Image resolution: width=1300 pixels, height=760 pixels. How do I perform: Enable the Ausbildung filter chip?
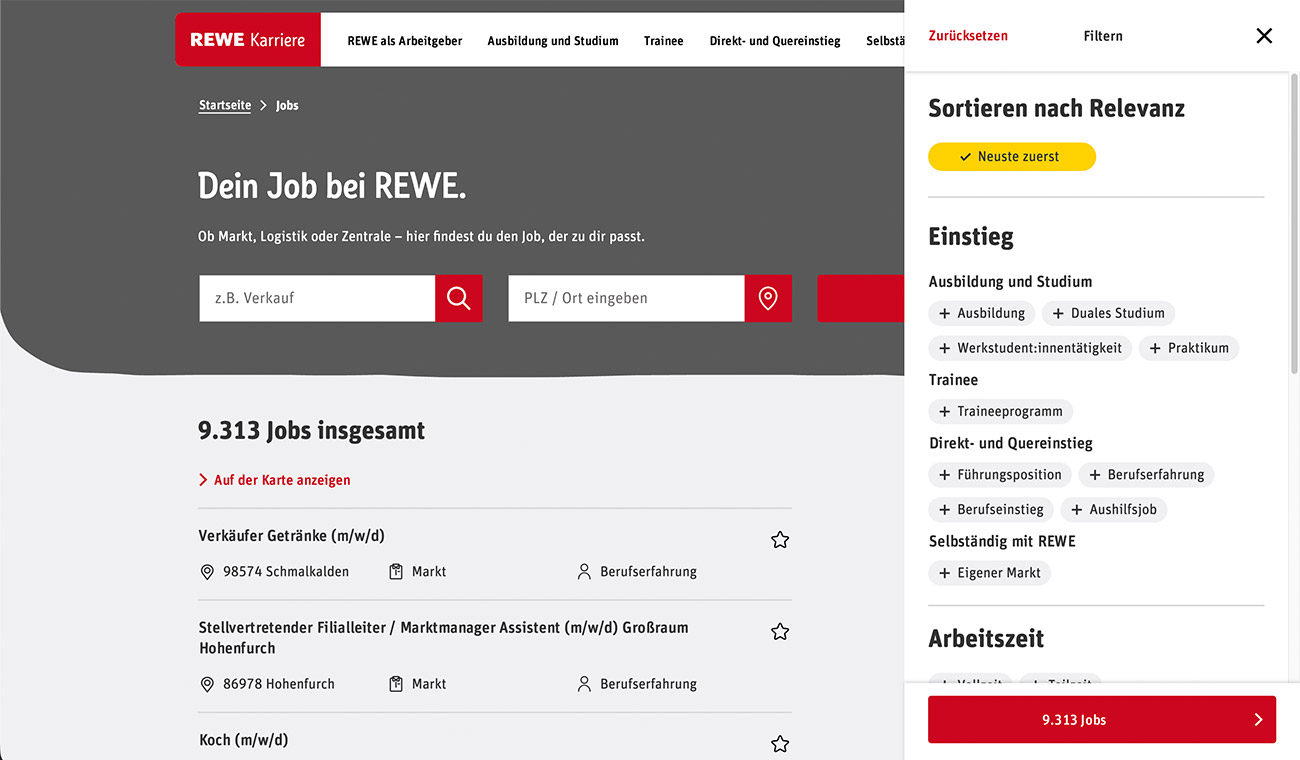click(x=982, y=313)
